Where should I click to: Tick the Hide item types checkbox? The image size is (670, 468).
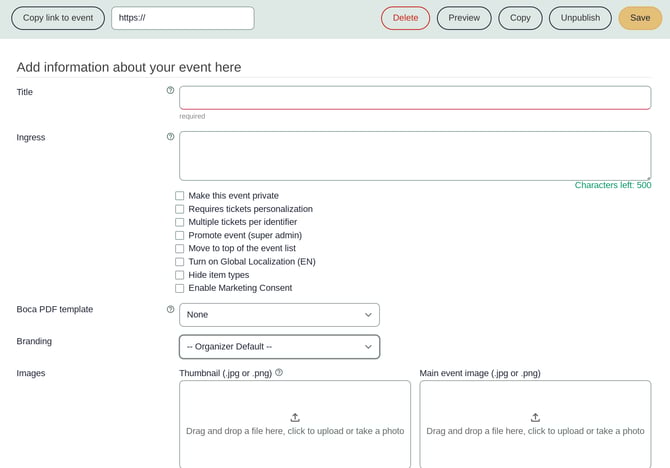[x=180, y=275]
